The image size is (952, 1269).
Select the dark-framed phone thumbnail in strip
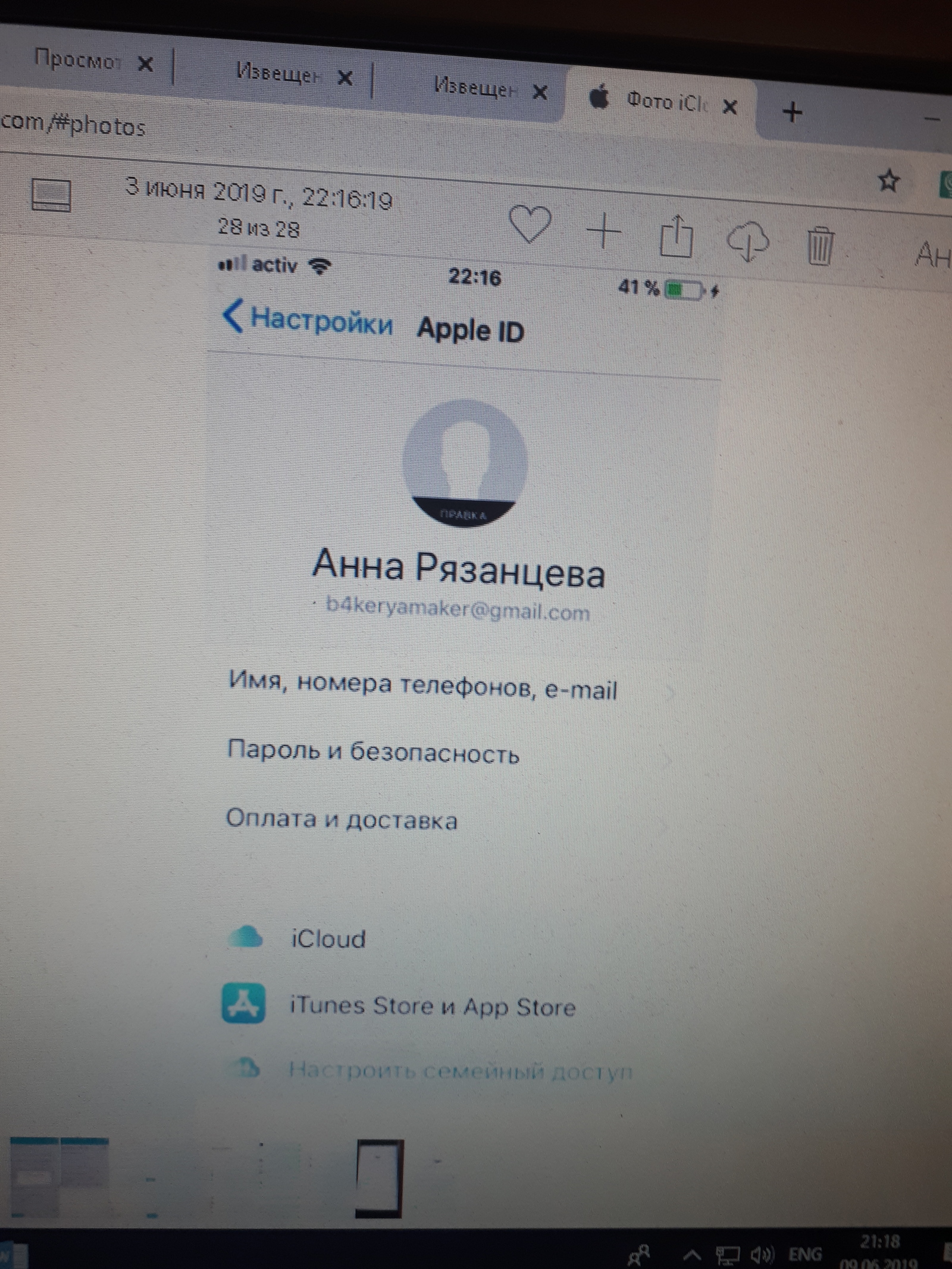[x=379, y=1179]
